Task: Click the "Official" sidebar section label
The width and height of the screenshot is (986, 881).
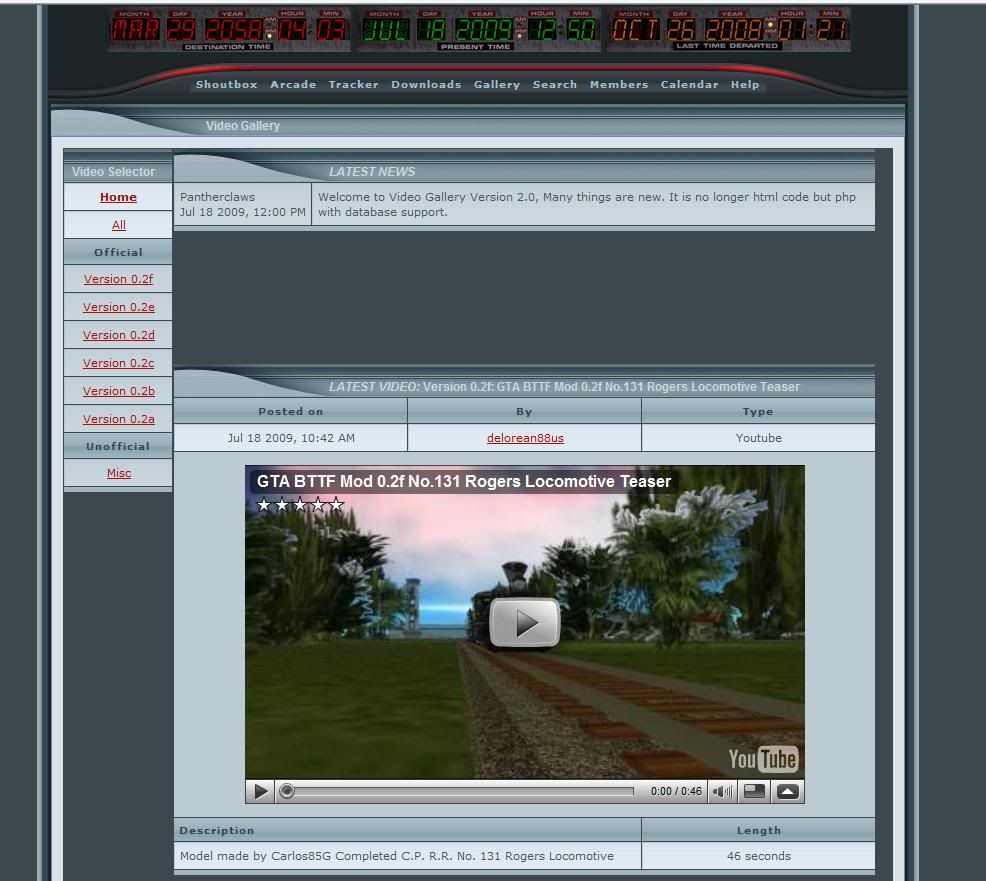Action: [118, 252]
